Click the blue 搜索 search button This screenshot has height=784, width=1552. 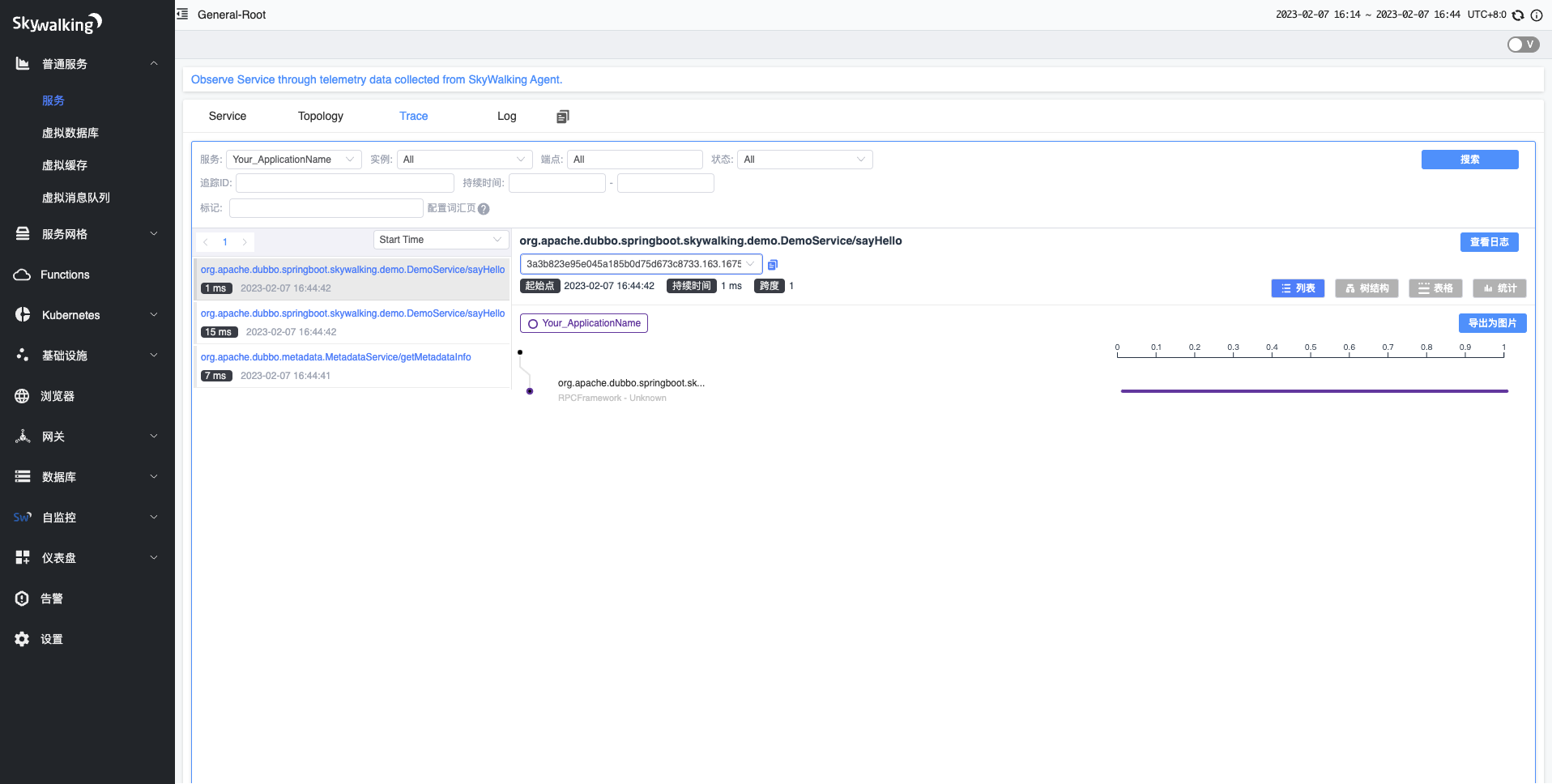(1469, 160)
